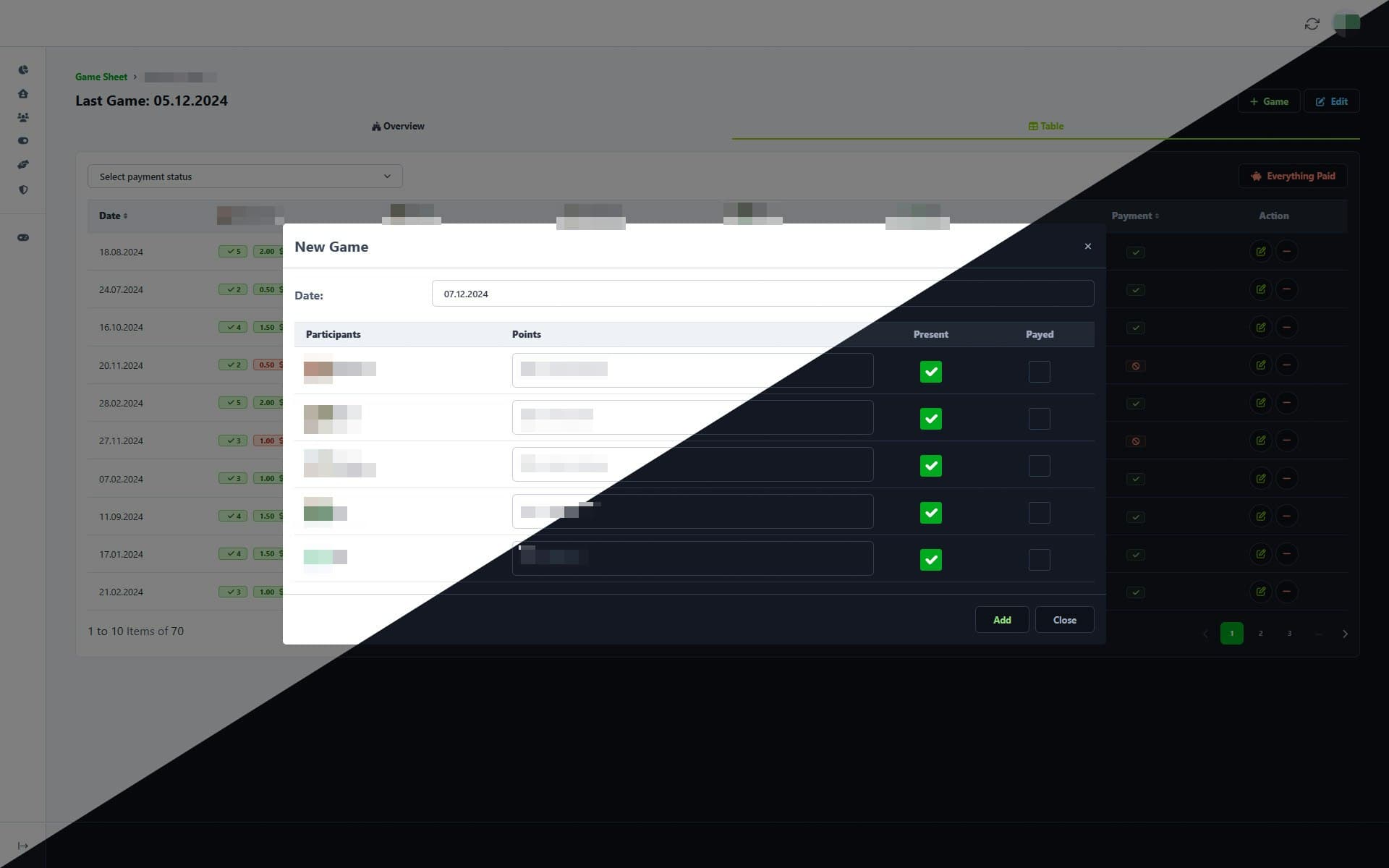1389x868 pixels.
Task: Refresh data using the sync icon
Action: [x=1312, y=24]
